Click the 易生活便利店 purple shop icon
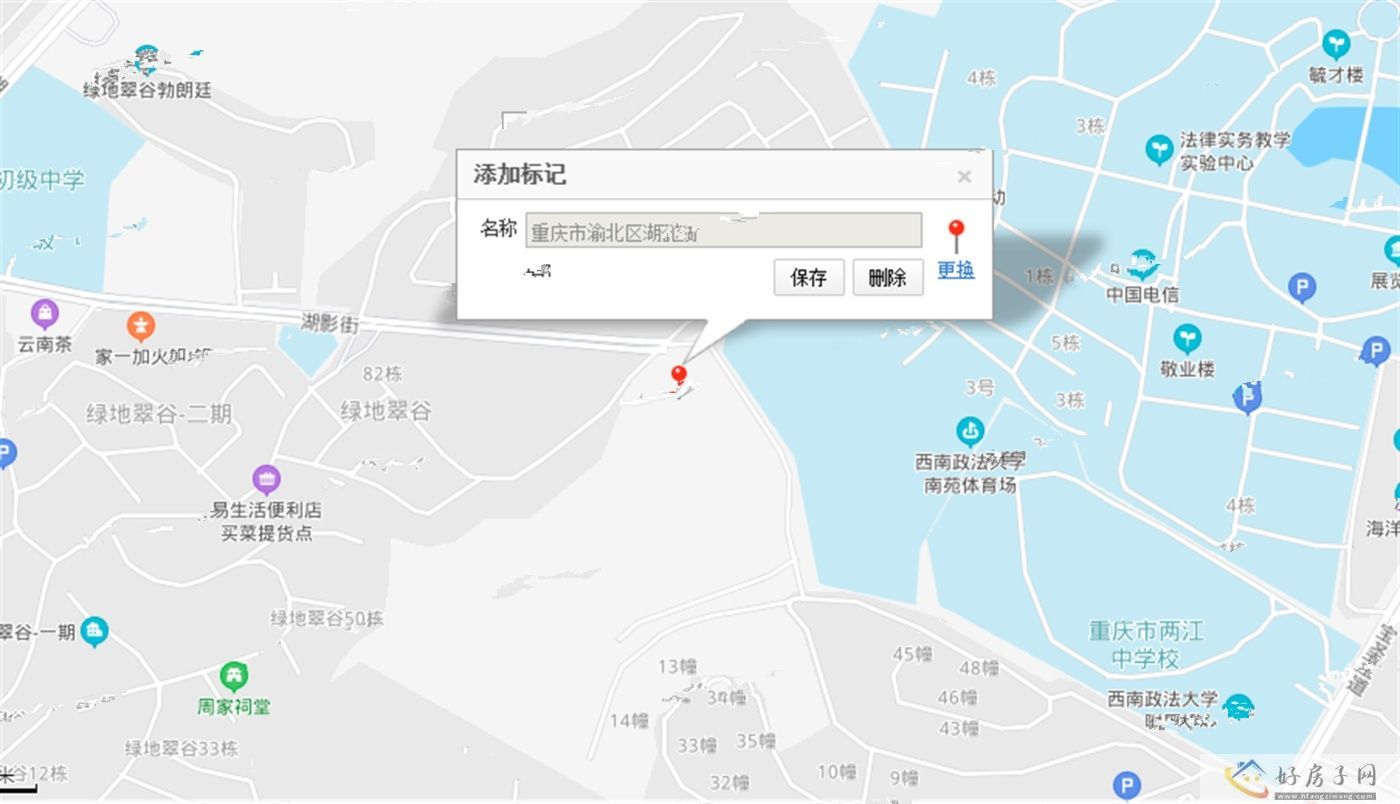Image resolution: width=1400 pixels, height=804 pixels. (266, 480)
